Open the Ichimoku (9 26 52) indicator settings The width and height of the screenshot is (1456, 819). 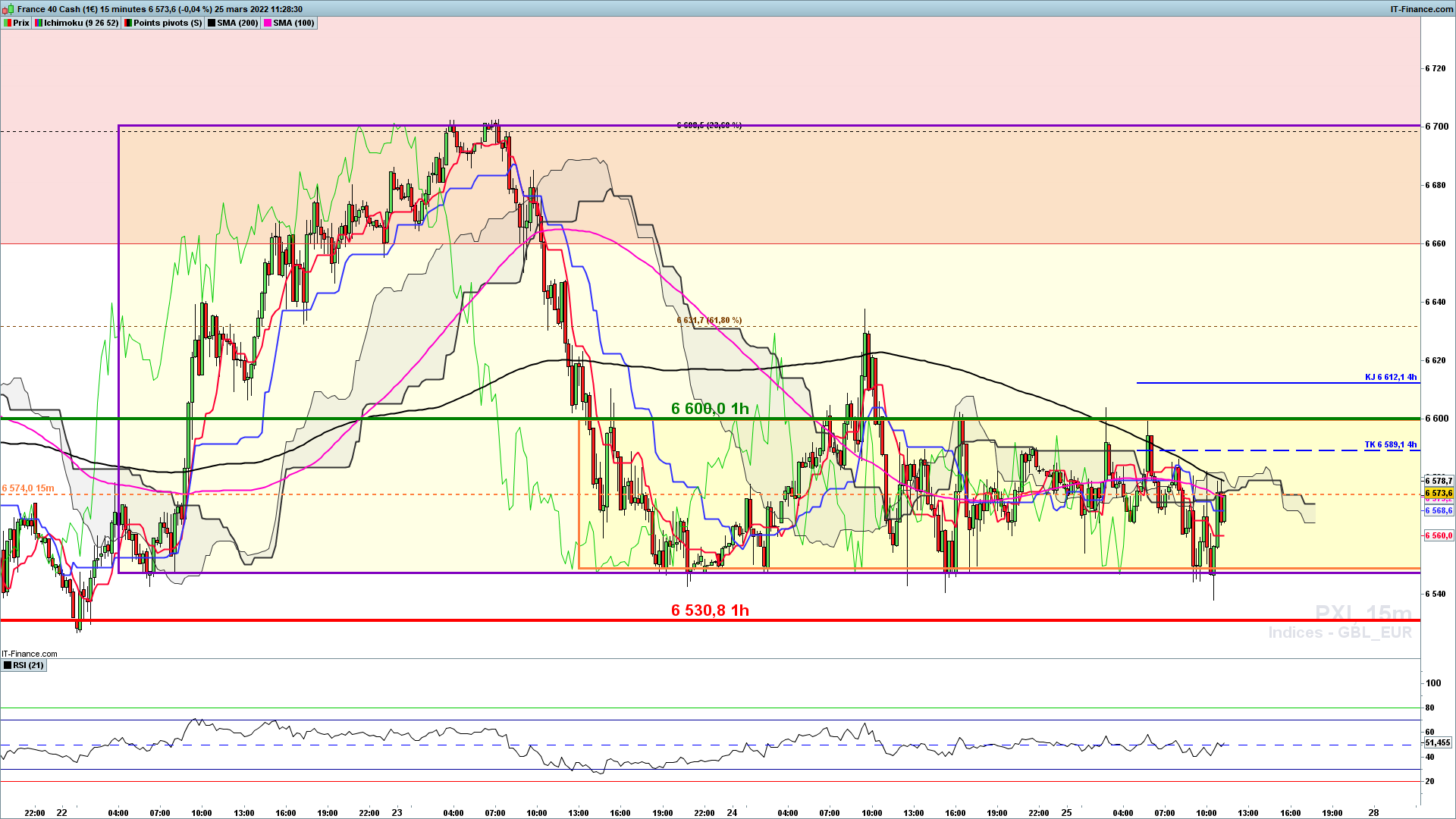[x=77, y=23]
